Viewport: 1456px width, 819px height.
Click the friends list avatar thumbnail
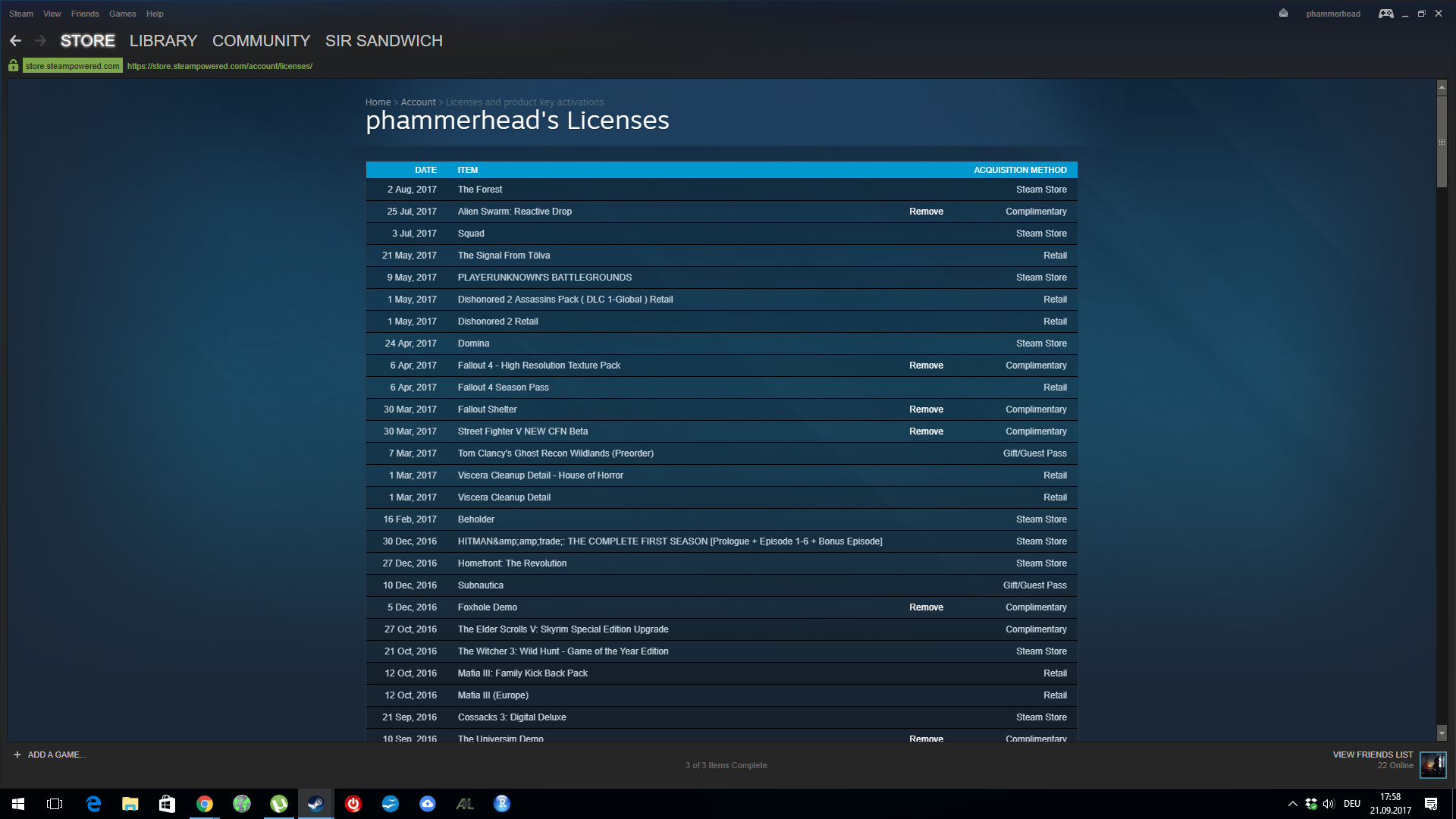(x=1432, y=764)
